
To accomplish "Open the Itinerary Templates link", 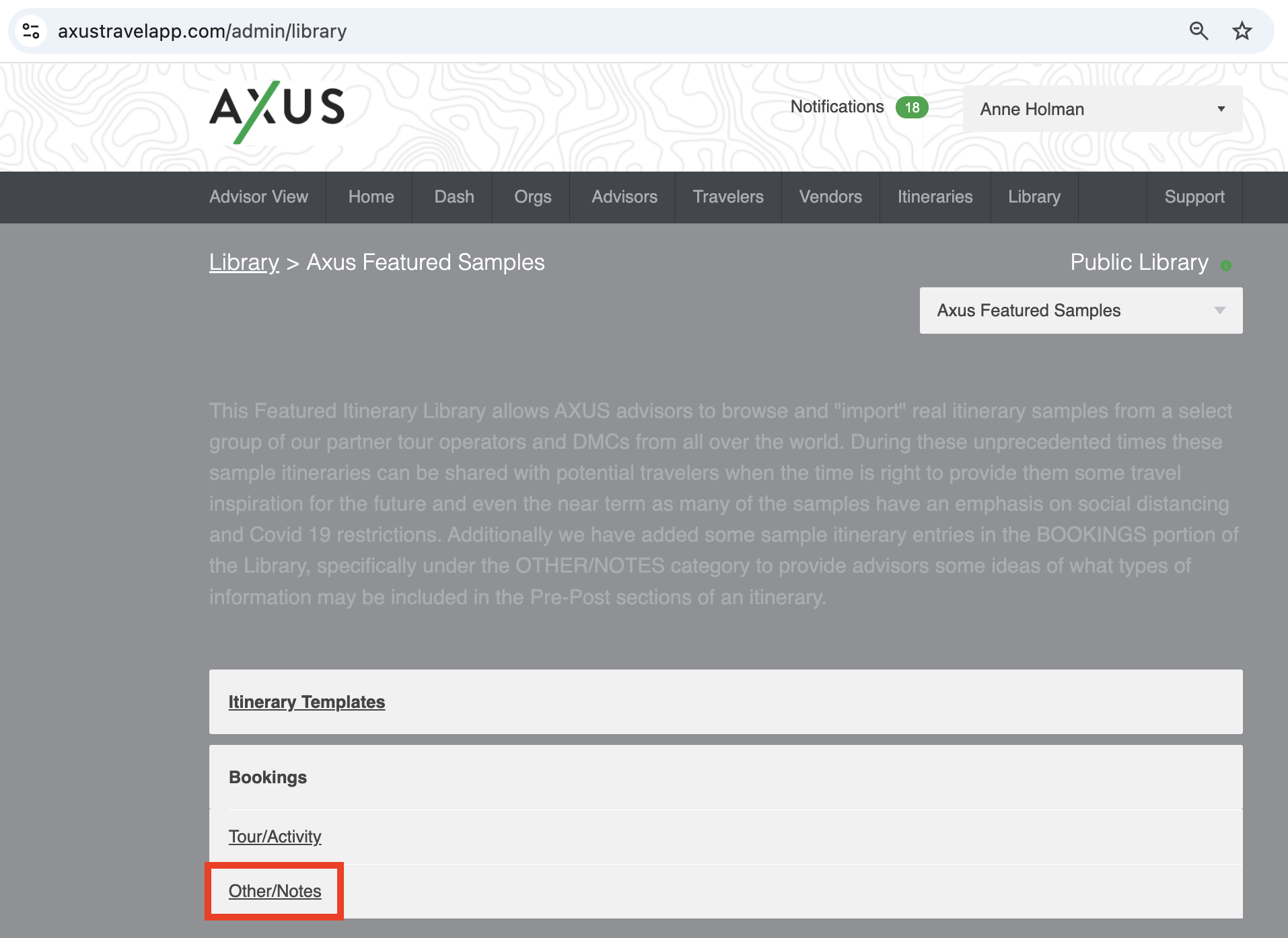I will coord(307,702).
